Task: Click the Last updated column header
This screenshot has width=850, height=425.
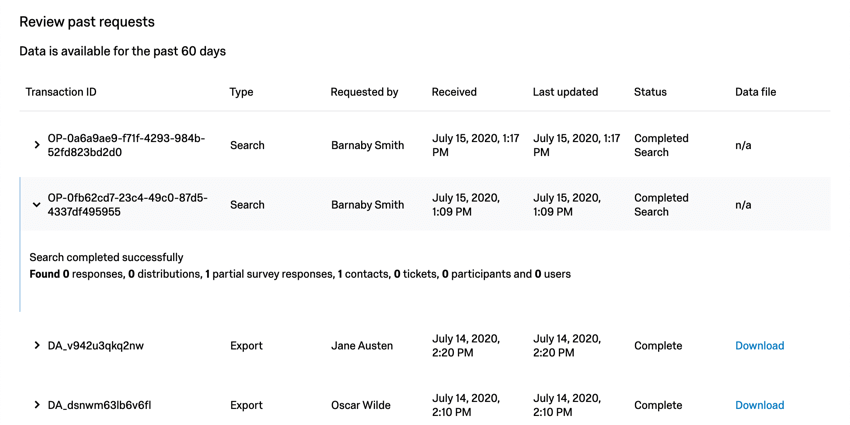Action: pos(565,92)
